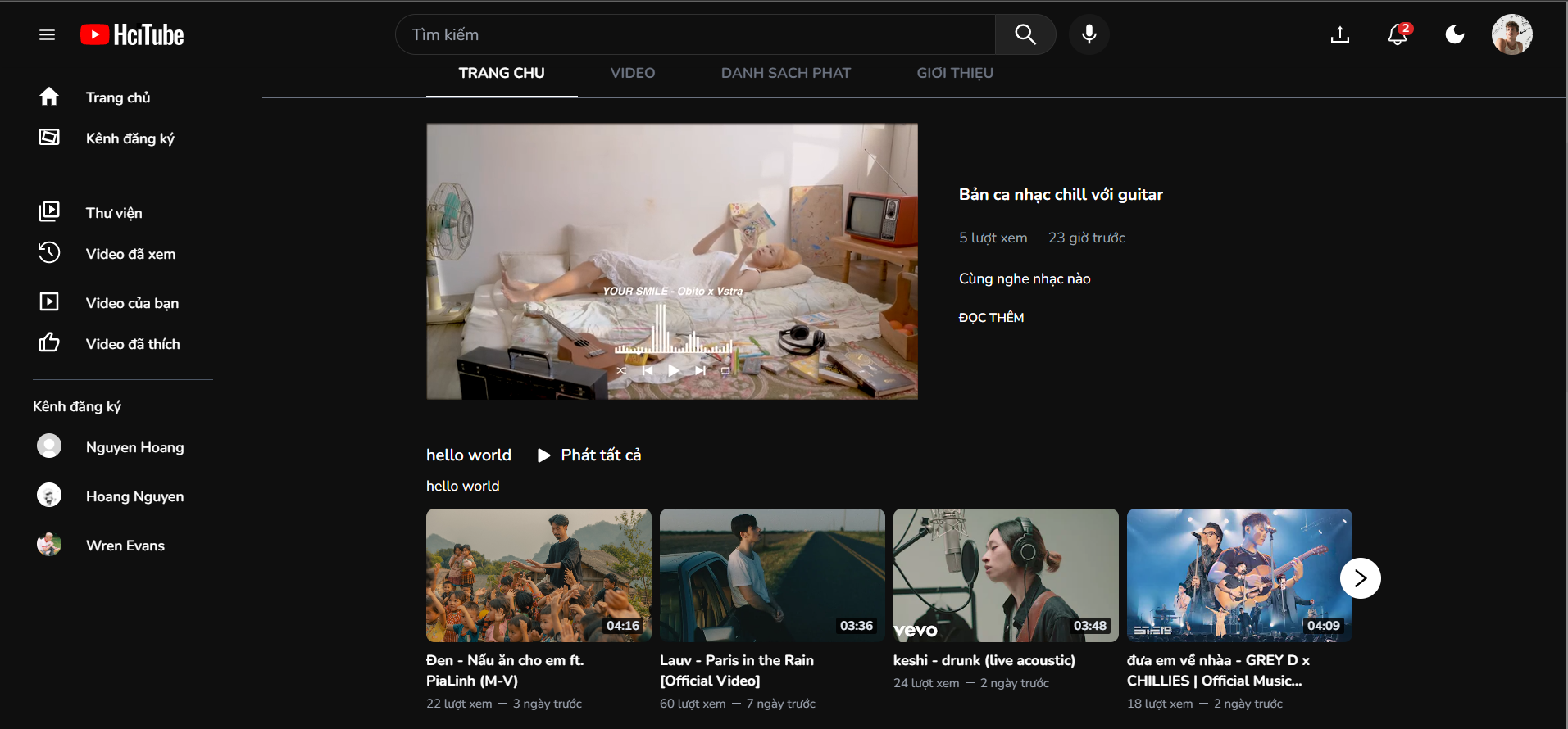The height and width of the screenshot is (729, 1568).
Task: Click title Lauv - Paris in the Rain
Action: pyautogui.click(x=737, y=671)
